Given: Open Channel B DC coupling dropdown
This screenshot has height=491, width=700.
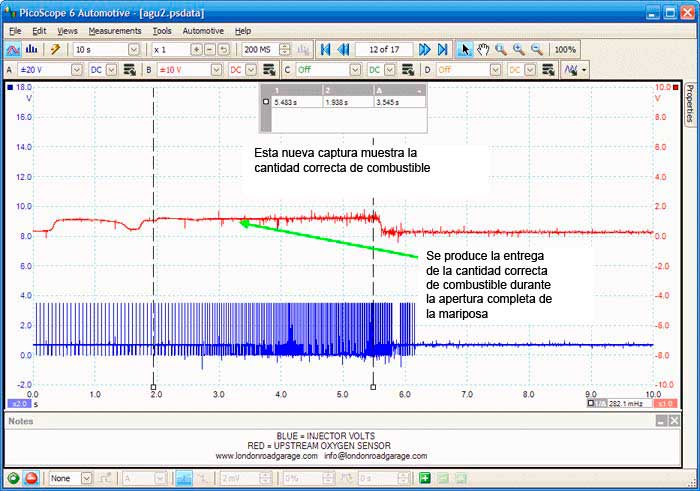Looking at the screenshot, I should click(x=250, y=70).
